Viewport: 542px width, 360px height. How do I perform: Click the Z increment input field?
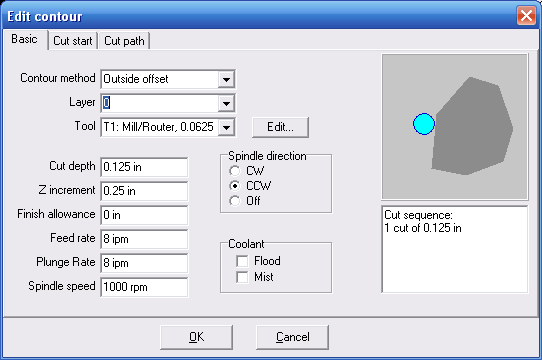click(x=144, y=191)
